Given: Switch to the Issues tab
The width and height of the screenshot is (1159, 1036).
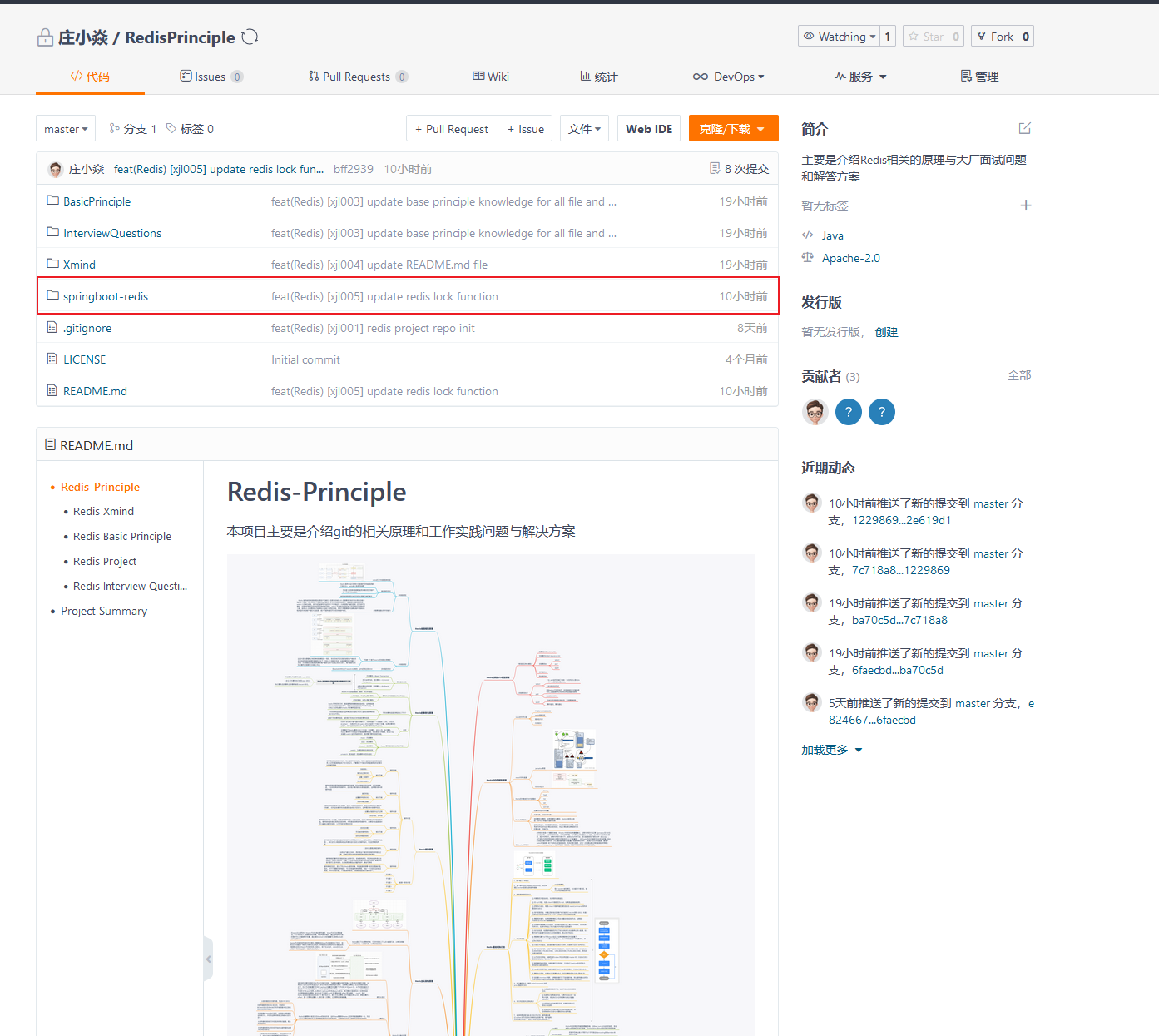Looking at the screenshot, I should click(x=211, y=77).
